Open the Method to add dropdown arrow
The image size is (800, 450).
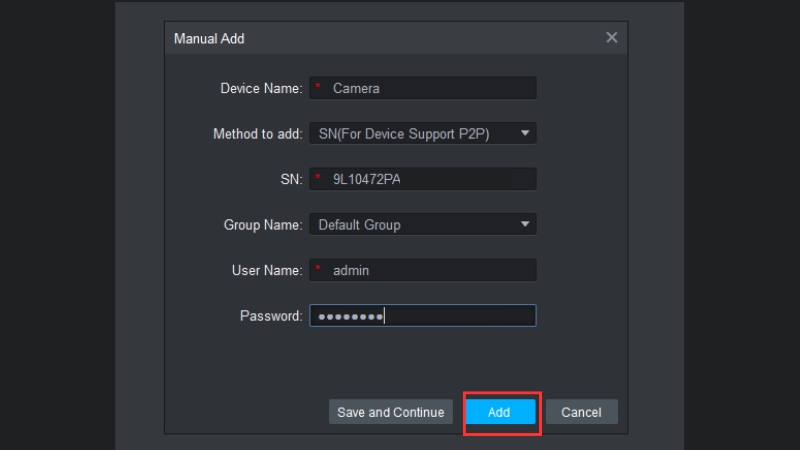point(525,133)
